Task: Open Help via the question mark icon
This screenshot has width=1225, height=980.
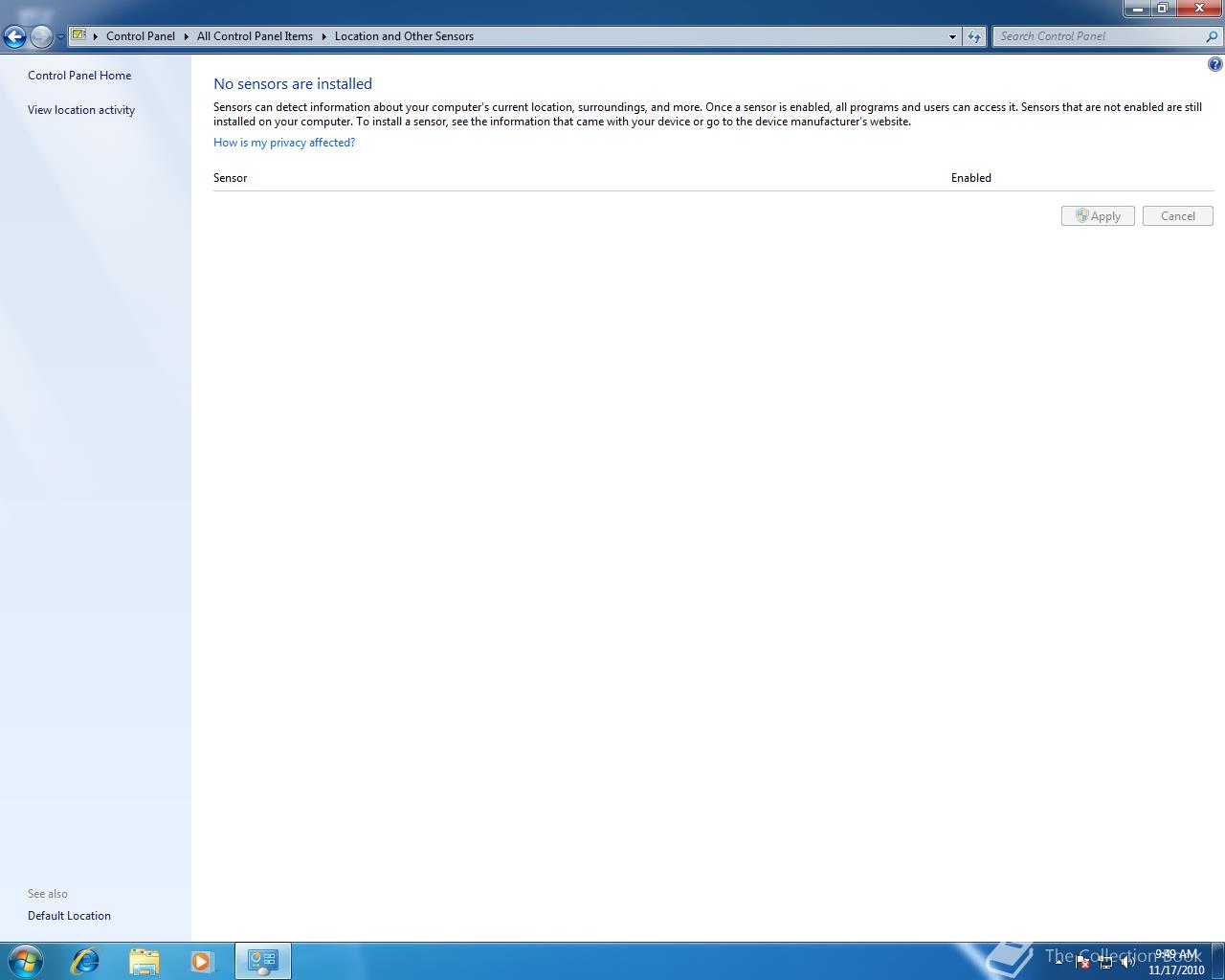Action: [1214, 63]
